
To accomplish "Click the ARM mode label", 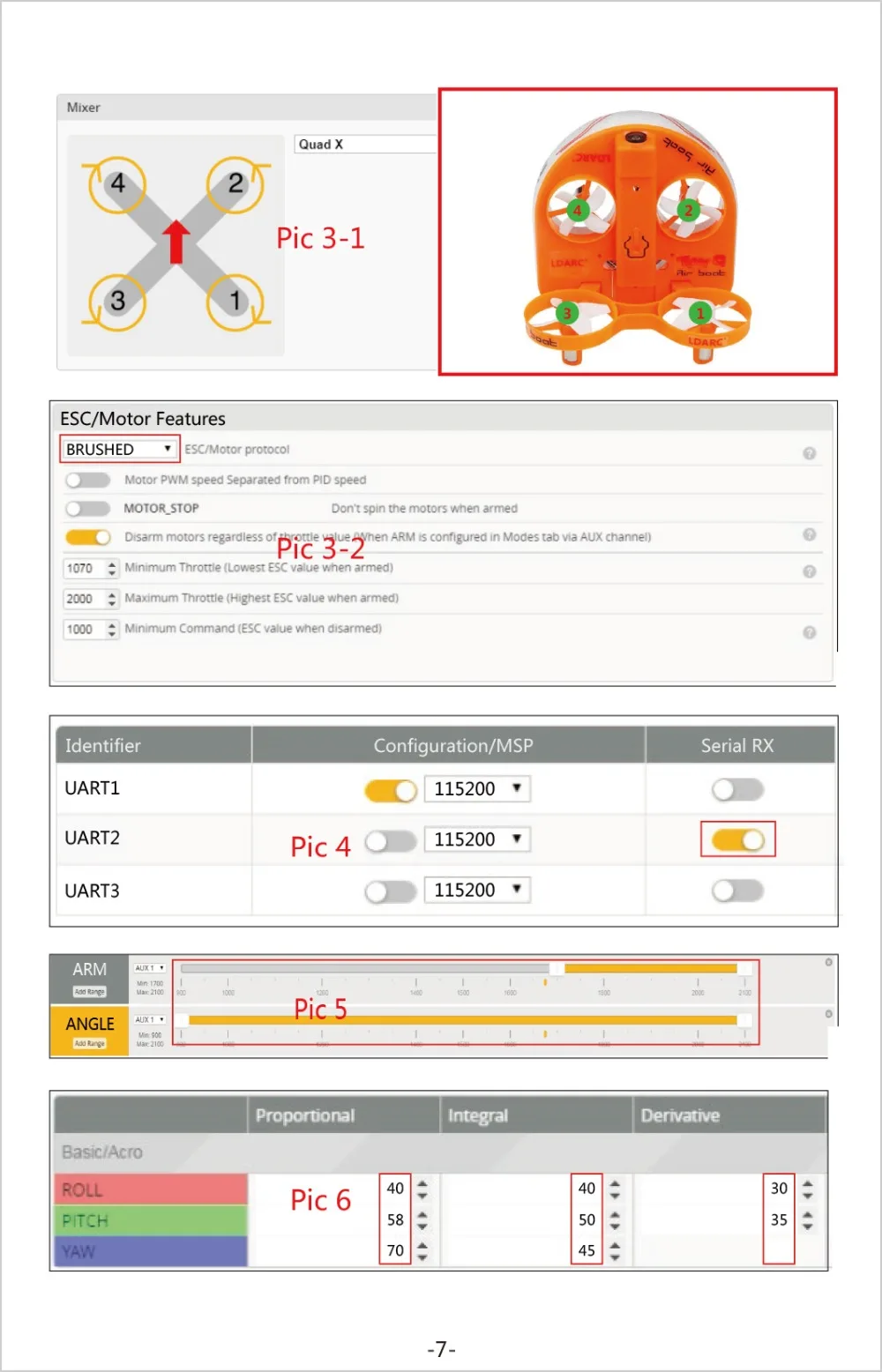I will pyautogui.click(x=89, y=969).
